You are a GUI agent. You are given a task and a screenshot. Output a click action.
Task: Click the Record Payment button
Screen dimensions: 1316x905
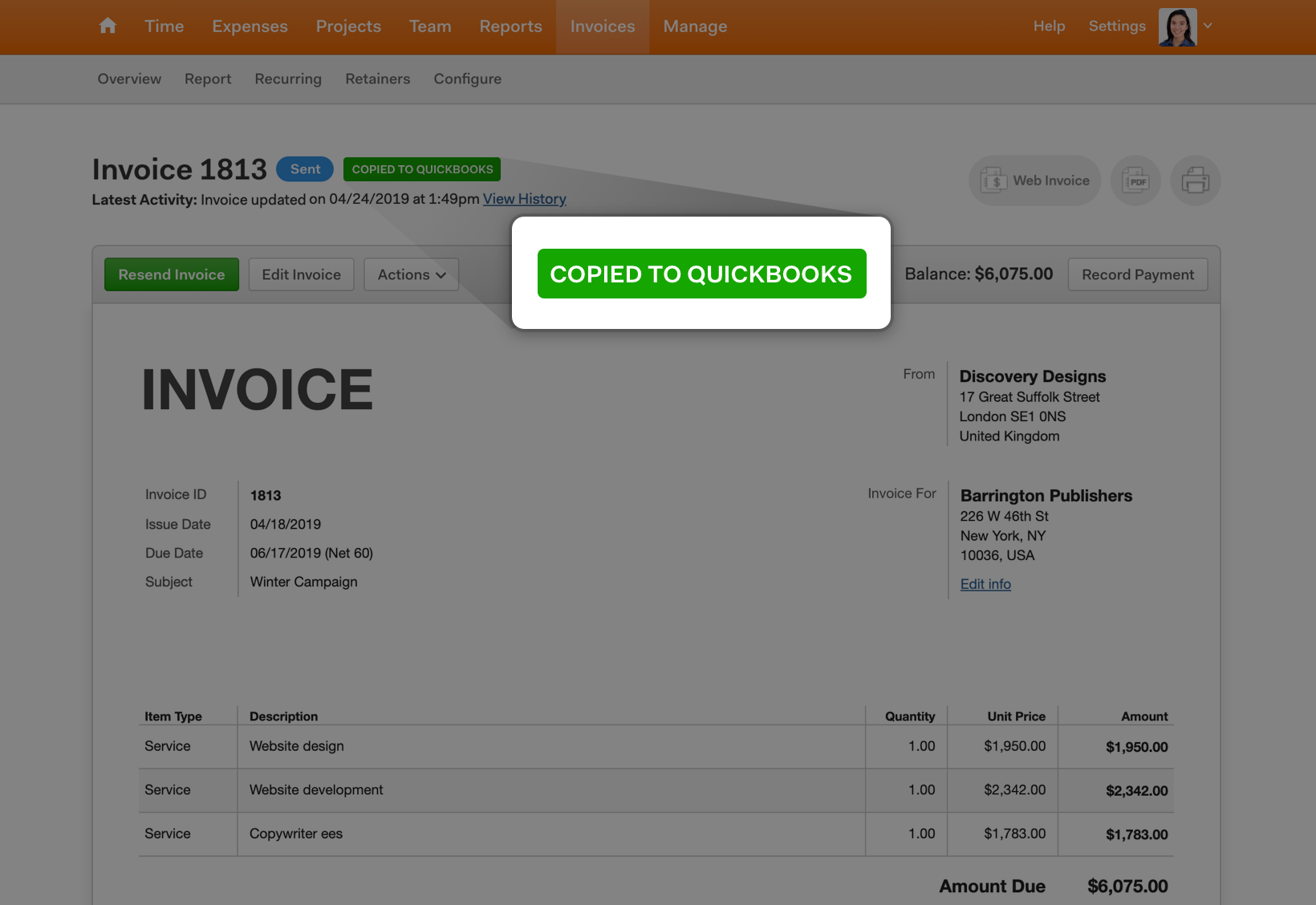tap(1137, 274)
